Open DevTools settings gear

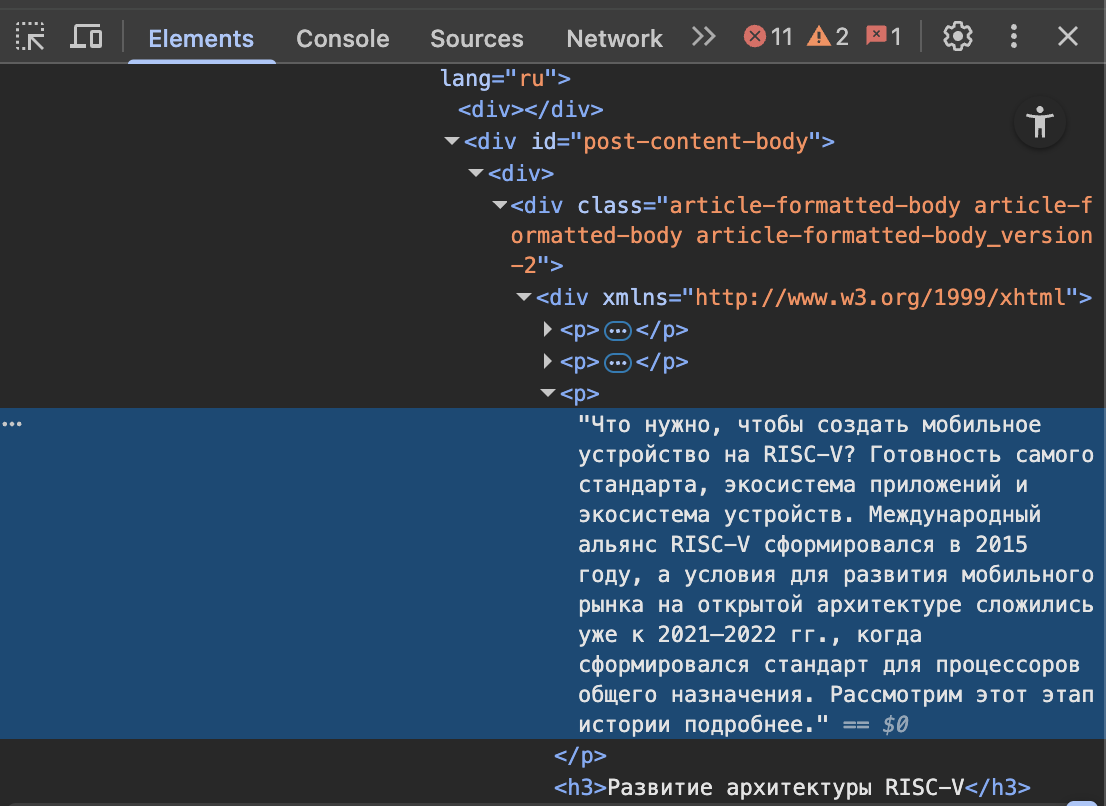coord(957,38)
